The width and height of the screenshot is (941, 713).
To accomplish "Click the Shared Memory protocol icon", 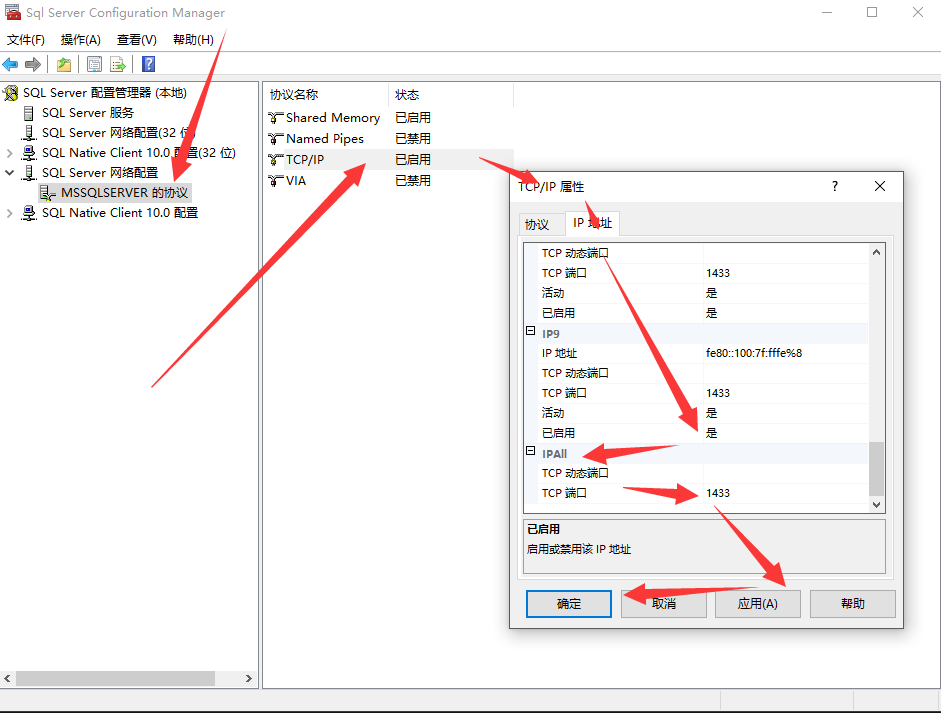I will click(275, 118).
